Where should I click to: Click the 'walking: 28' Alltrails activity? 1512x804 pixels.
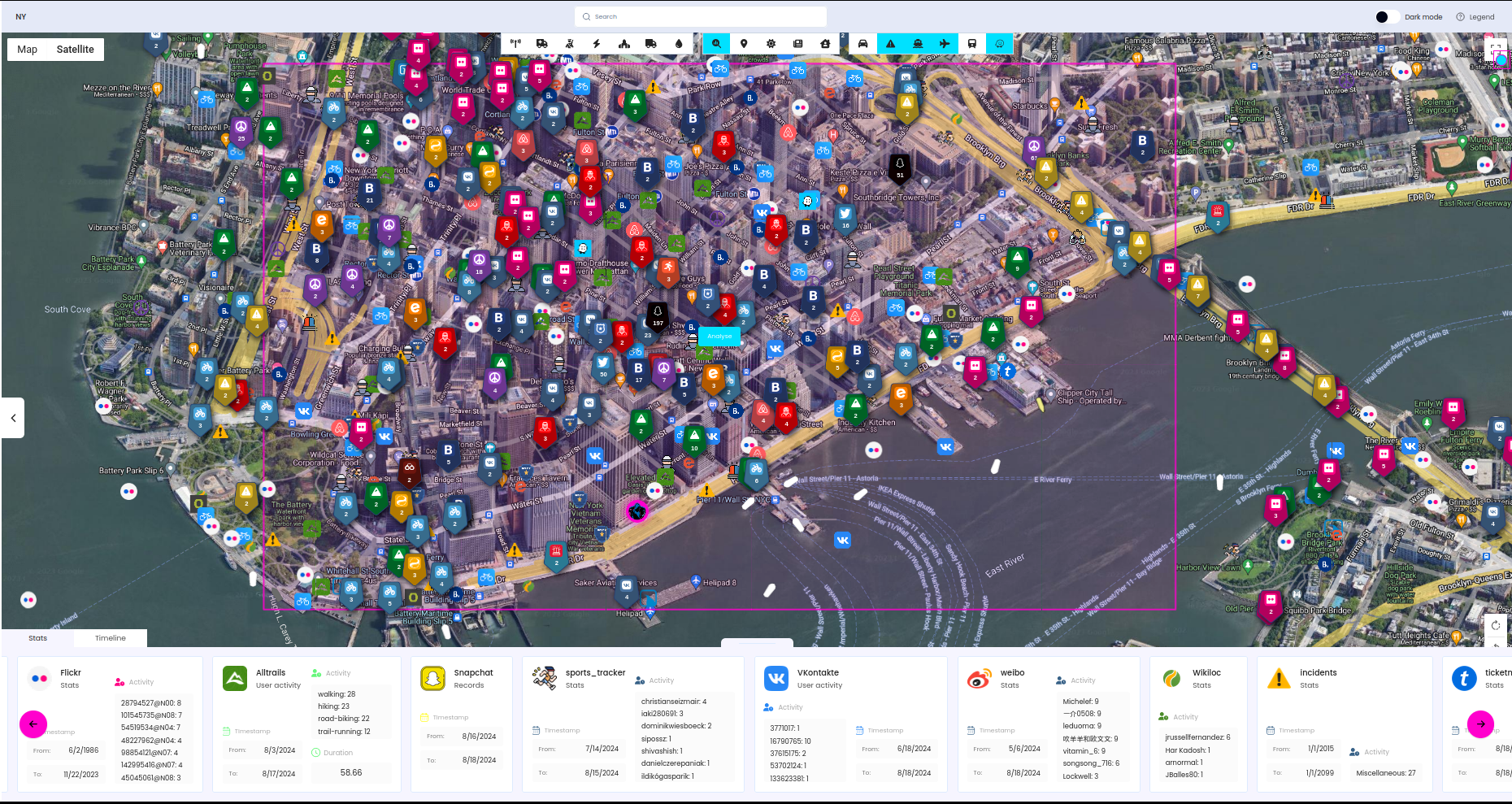[x=337, y=694]
